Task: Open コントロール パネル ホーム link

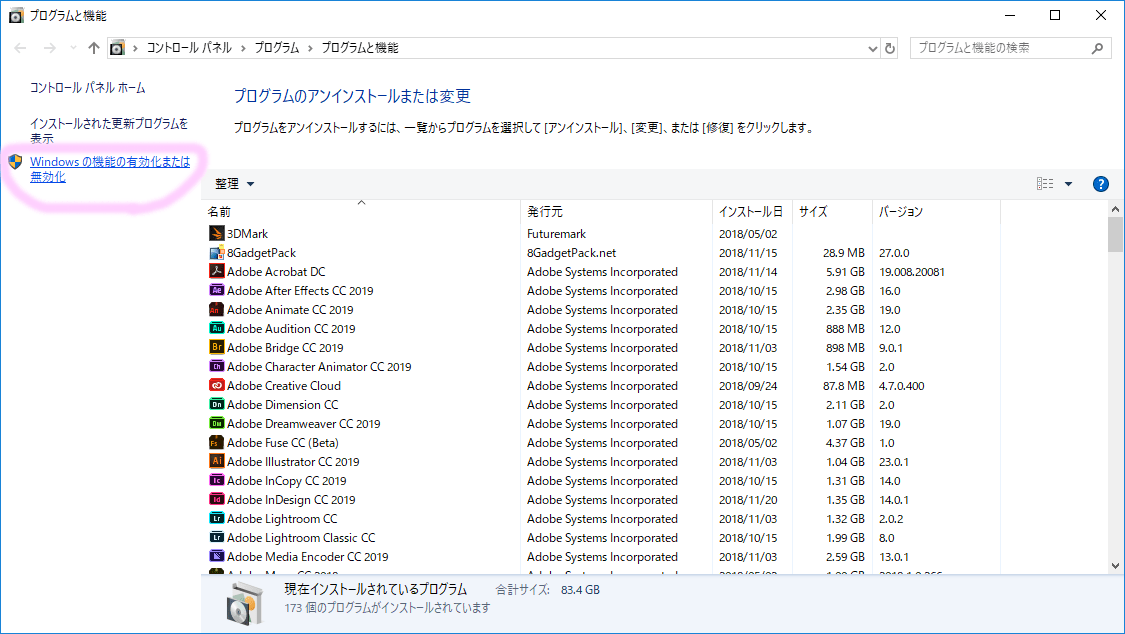Action: (x=88, y=87)
